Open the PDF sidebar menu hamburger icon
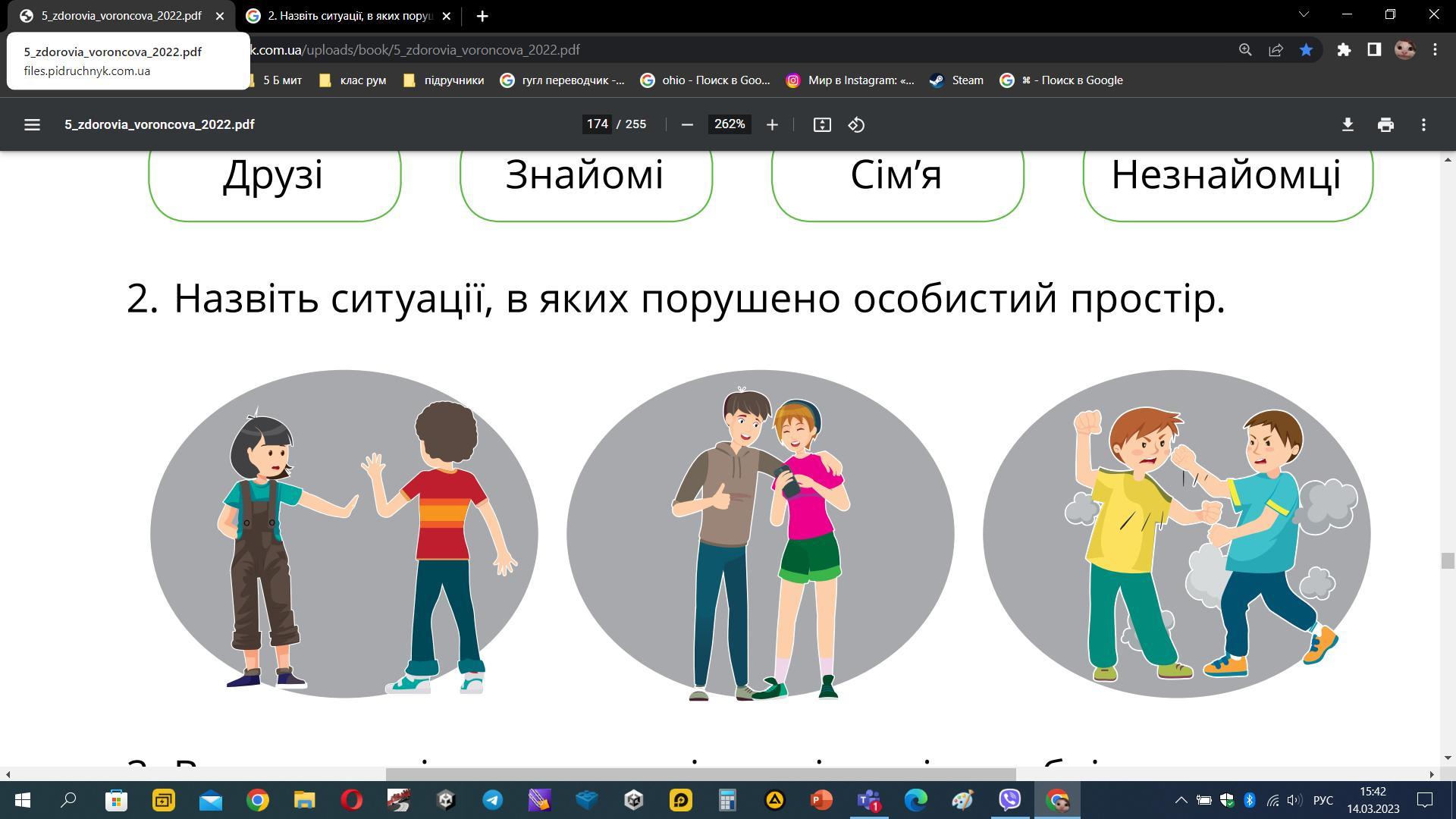Screen dimensions: 1456x819 (32, 124)
